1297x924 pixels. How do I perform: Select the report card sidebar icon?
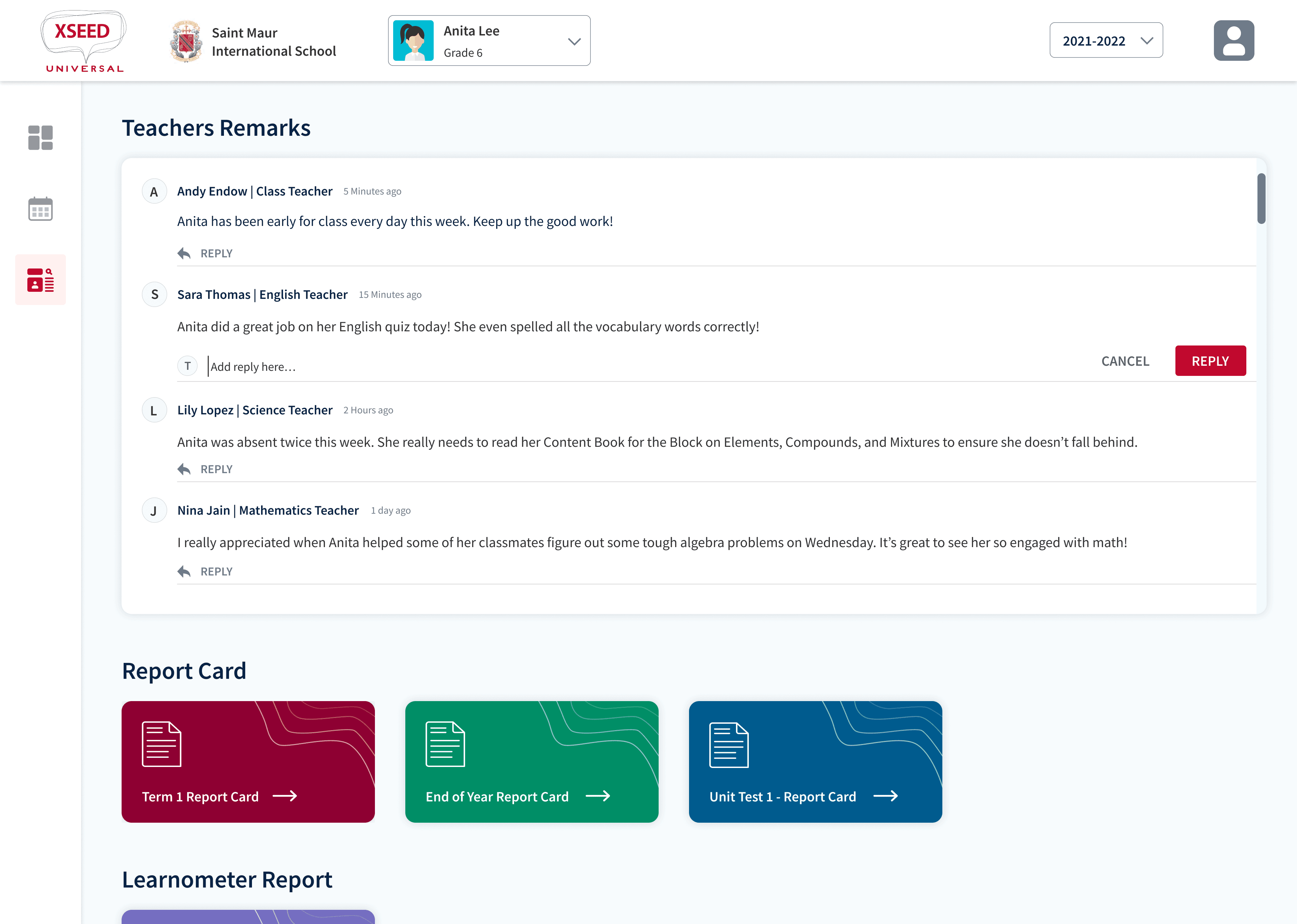41,279
